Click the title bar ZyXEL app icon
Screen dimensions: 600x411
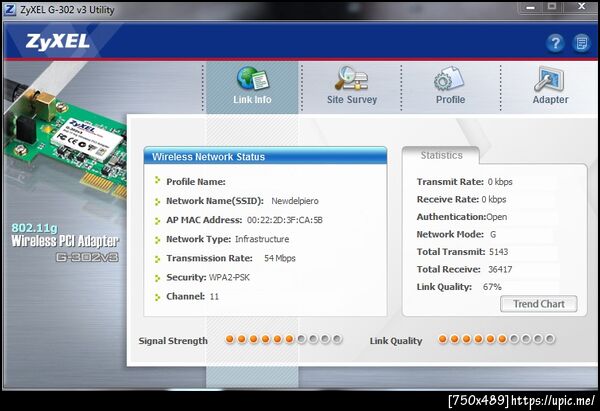9,9
